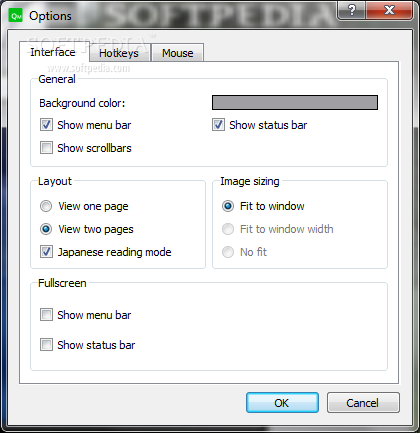
Task: Switch to the Interface tab
Action: [x=53, y=52]
